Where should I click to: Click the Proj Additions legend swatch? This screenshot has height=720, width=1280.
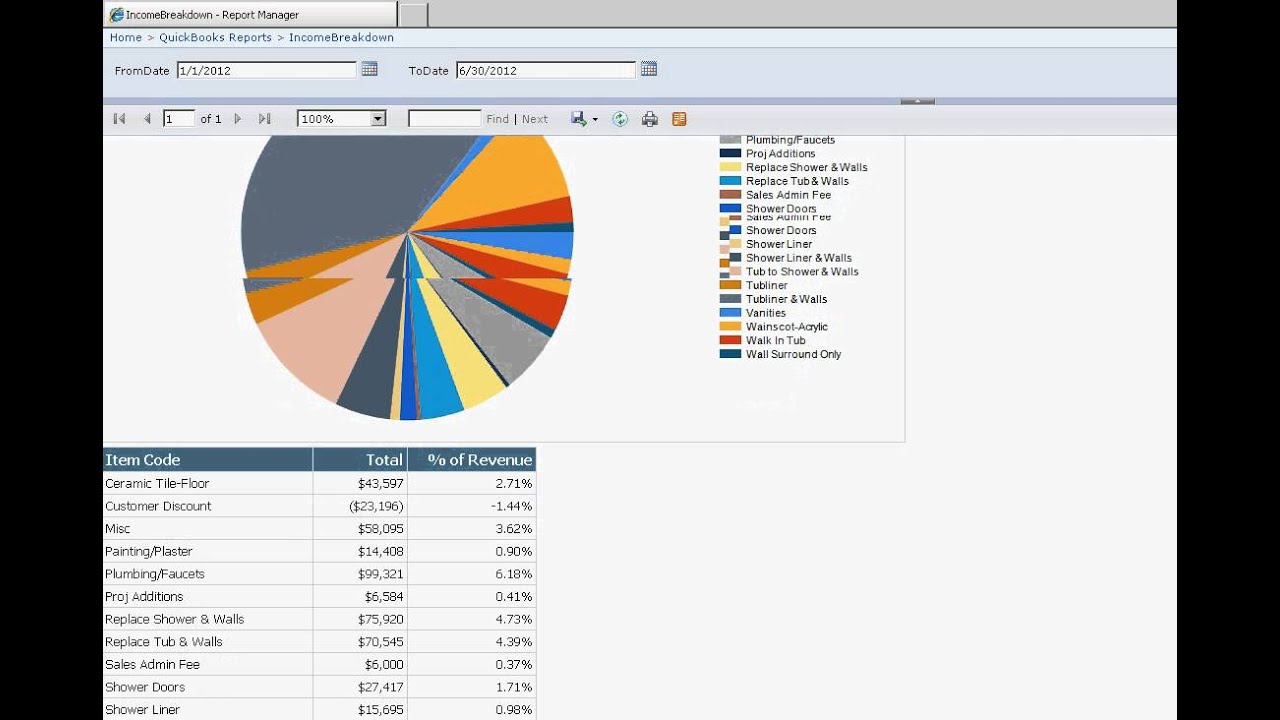(730, 154)
